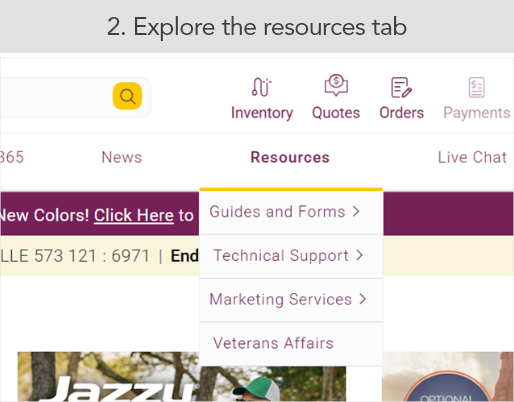Open the Quotes dollar bubble icon

pyautogui.click(x=336, y=85)
